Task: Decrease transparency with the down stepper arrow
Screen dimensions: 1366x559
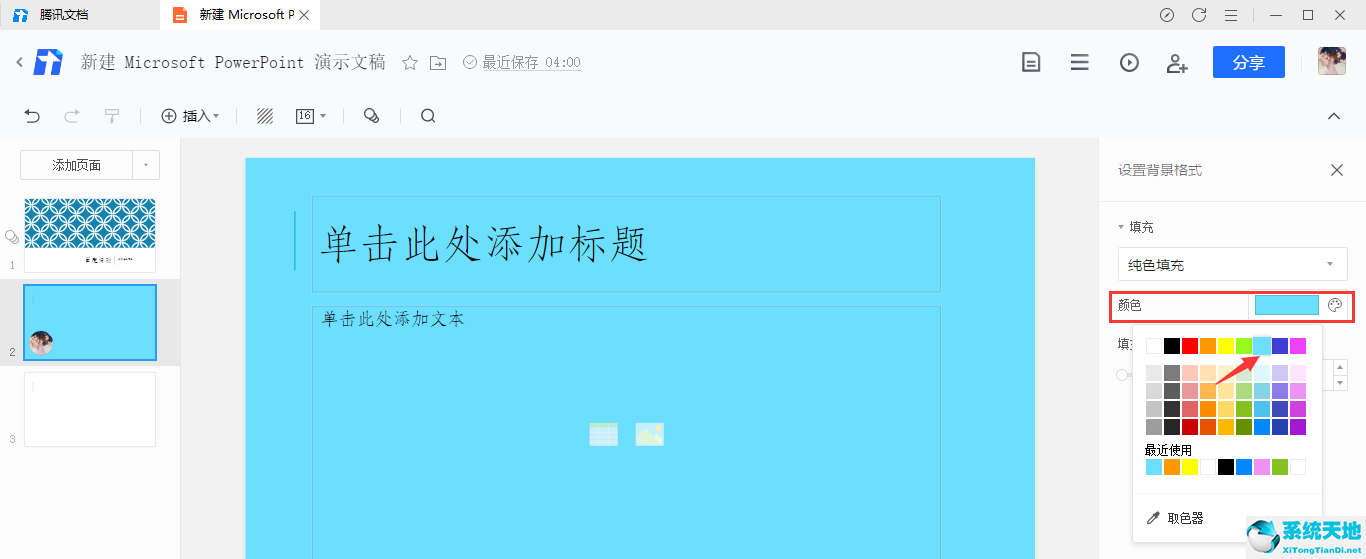Action: coord(1341,382)
